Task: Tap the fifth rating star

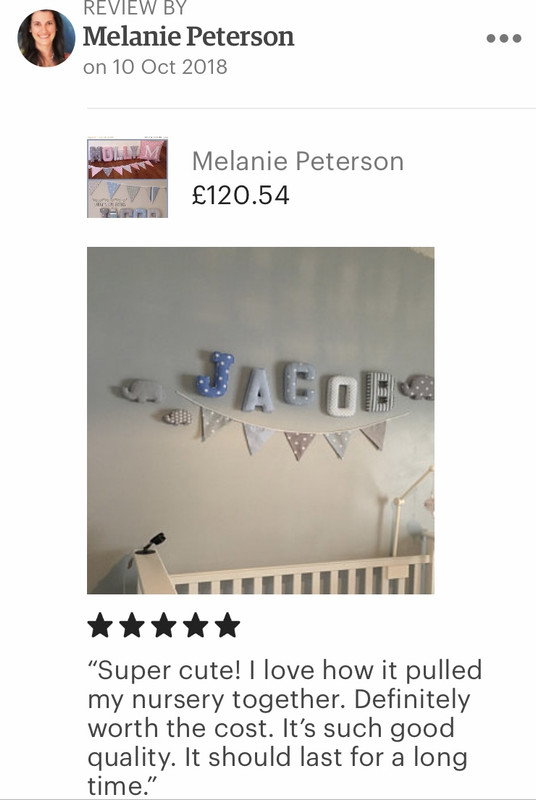Action: pyautogui.click(x=227, y=626)
